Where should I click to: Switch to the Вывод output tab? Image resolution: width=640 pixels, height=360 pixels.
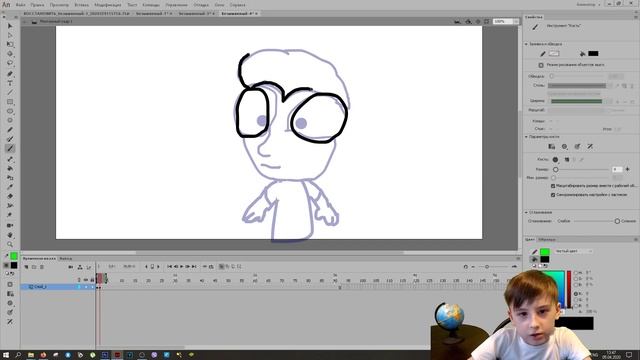tap(65, 258)
